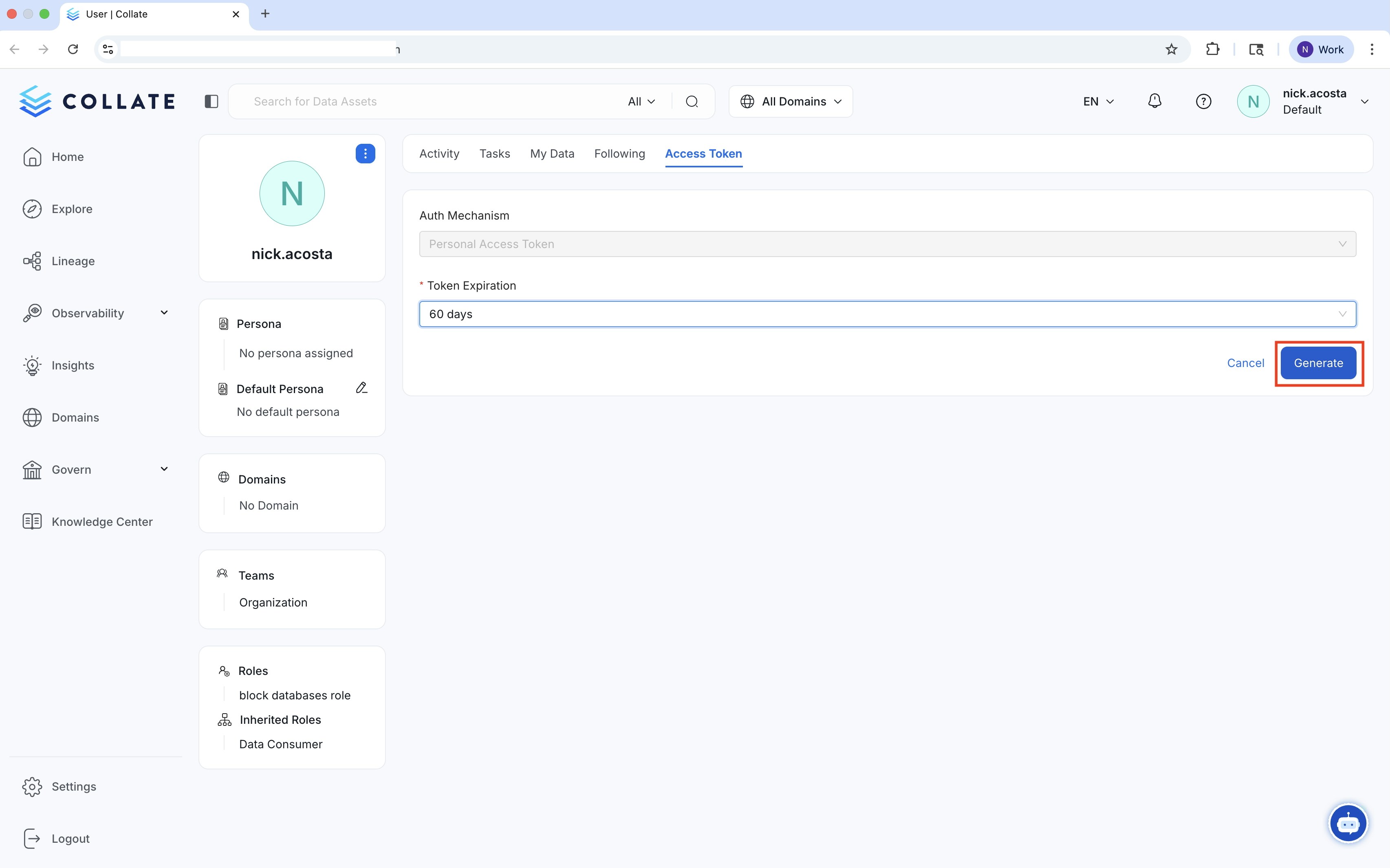The width and height of the screenshot is (1390, 868).
Task: Expand the Observability sidebar section
Action: (x=164, y=313)
